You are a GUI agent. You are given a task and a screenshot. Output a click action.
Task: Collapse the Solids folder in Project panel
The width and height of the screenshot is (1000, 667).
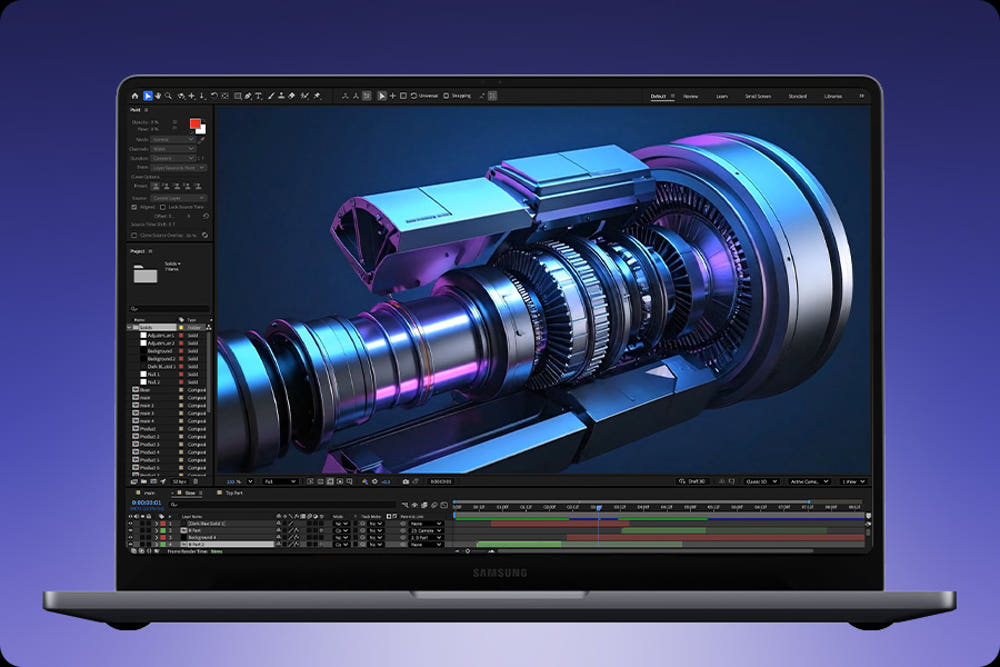(129, 327)
